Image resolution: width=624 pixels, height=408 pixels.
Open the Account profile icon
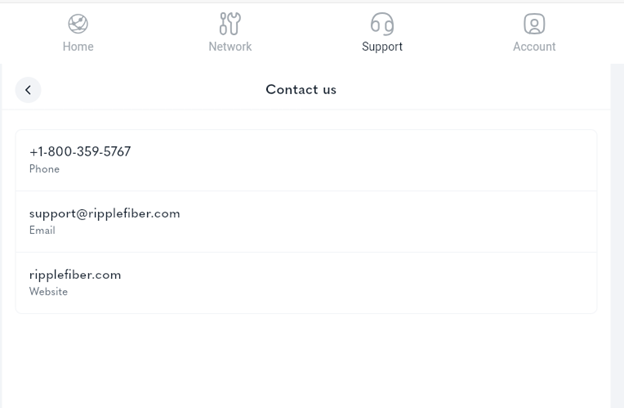click(534, 24)
